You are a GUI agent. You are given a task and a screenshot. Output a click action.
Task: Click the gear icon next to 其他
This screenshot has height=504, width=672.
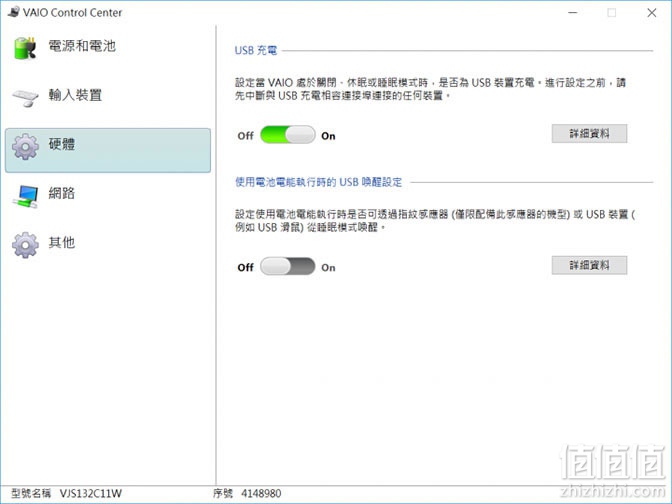[25, 245]
